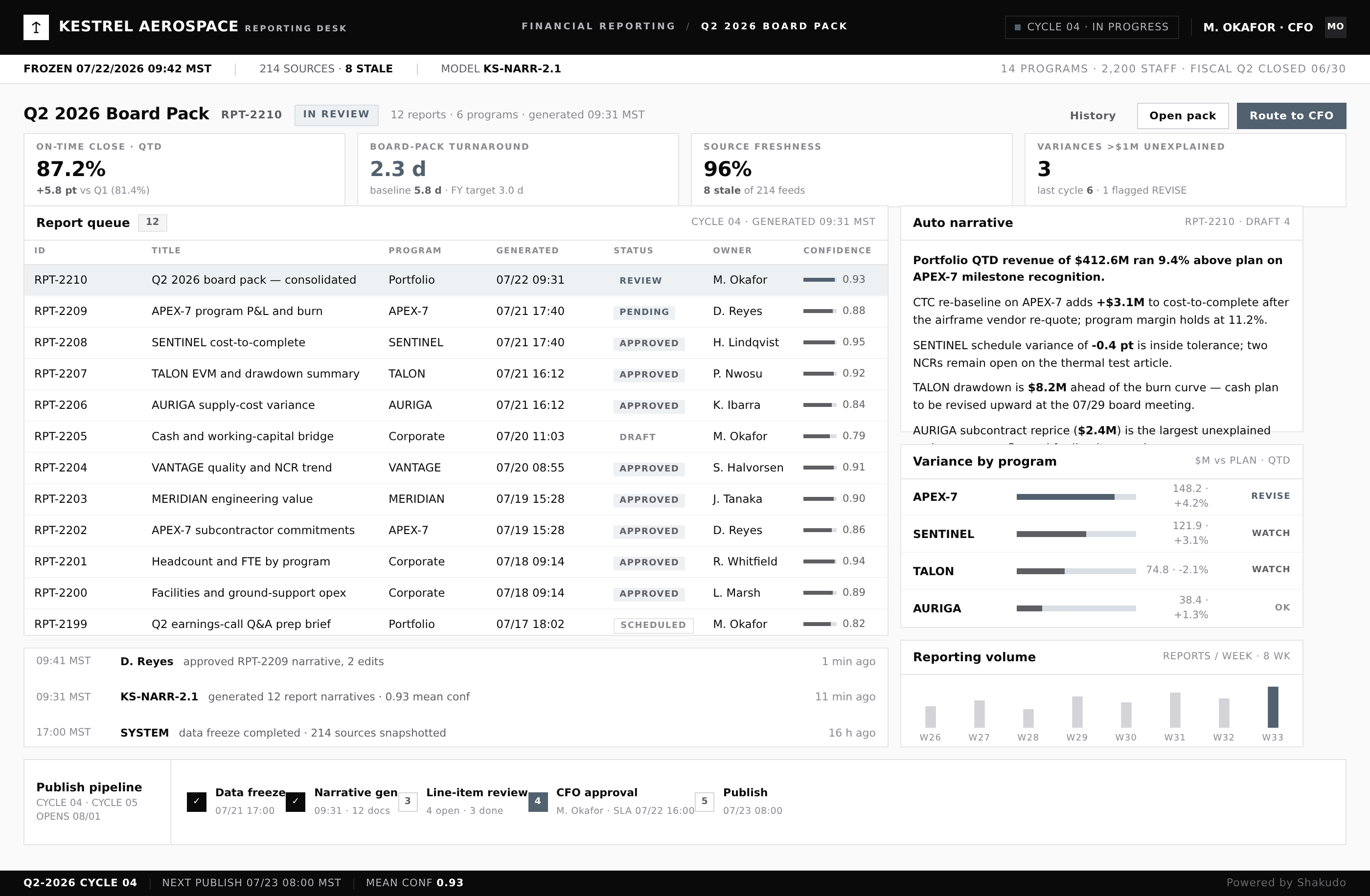1370x896 pixels.
Task: Select Q2 2026 Board Pack breadcrumb
Action: pos(774,26)
